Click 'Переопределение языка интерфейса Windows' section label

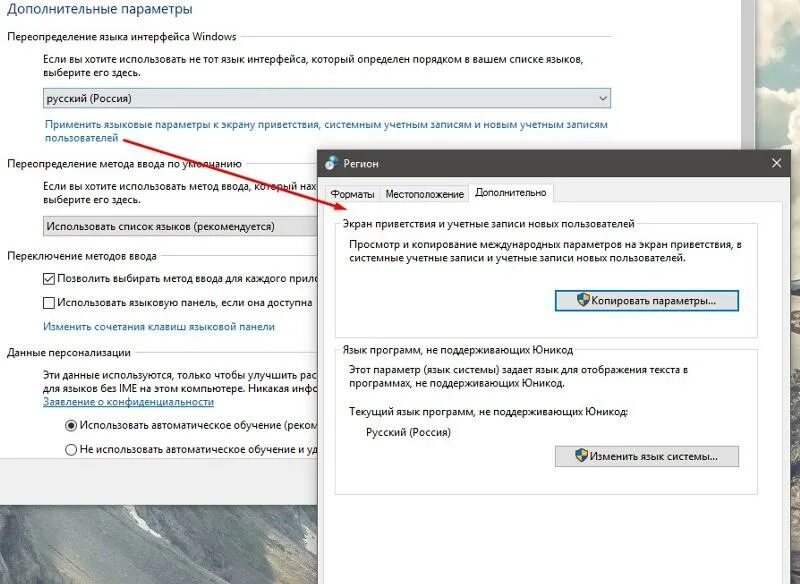point(121,37)
